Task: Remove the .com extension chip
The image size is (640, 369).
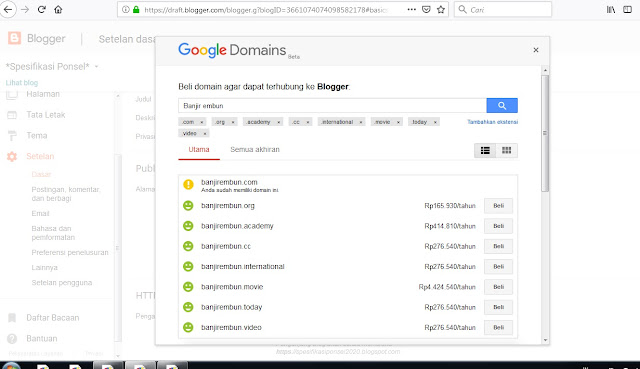Action: coord(201,122)
